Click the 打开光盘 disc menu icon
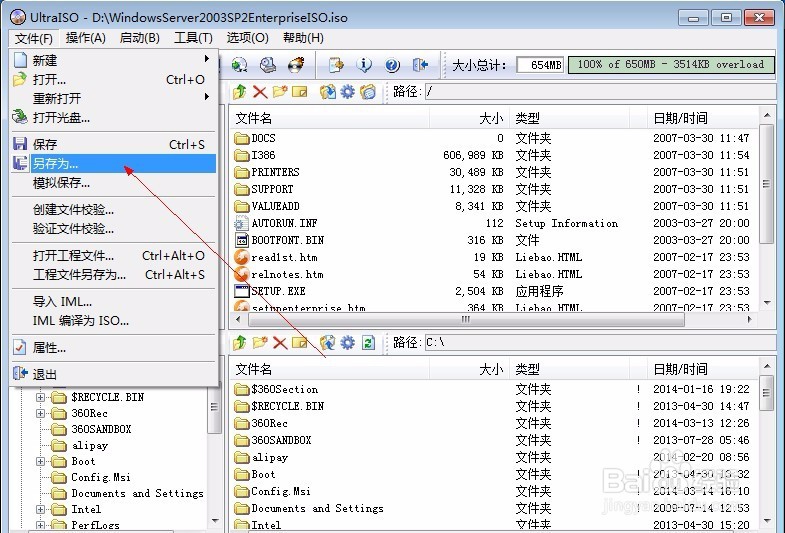Image resolution: width=785 pixels, height=533 pixels. 20,117
